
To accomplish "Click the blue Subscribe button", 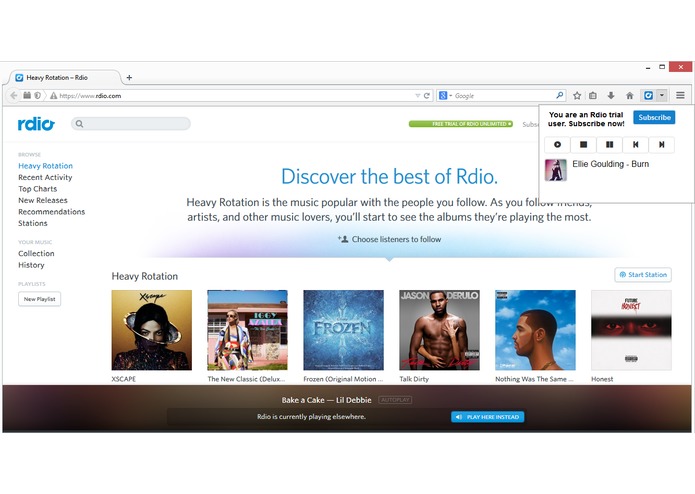I will pos(654,117).
